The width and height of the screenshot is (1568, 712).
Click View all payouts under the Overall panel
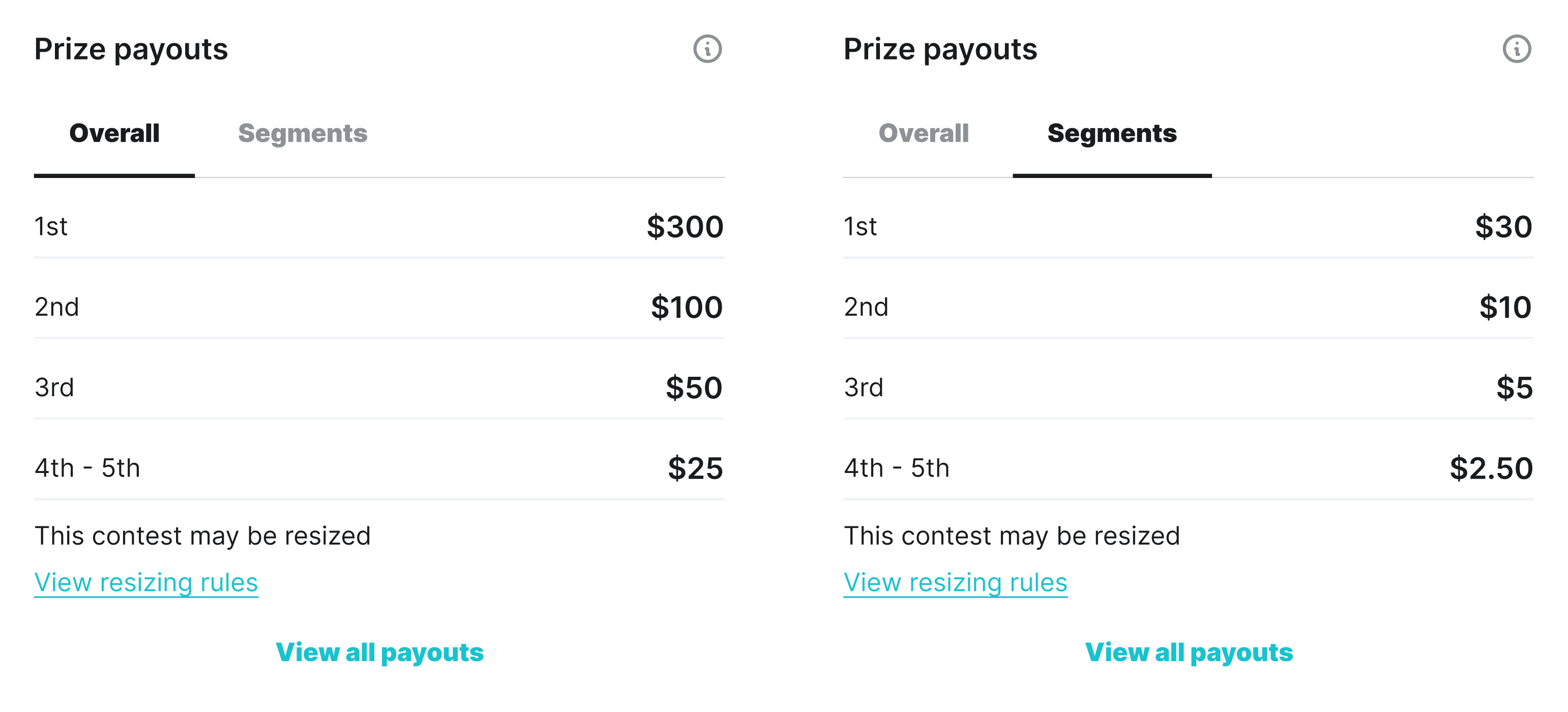pos(379,652)
